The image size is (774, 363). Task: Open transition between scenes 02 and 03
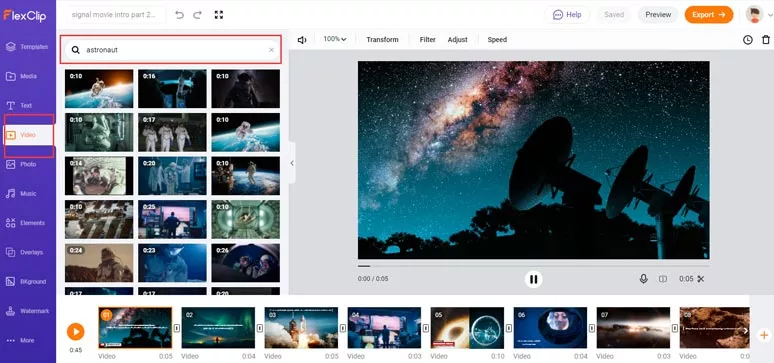pyautogui.click(x=259, y=328)
